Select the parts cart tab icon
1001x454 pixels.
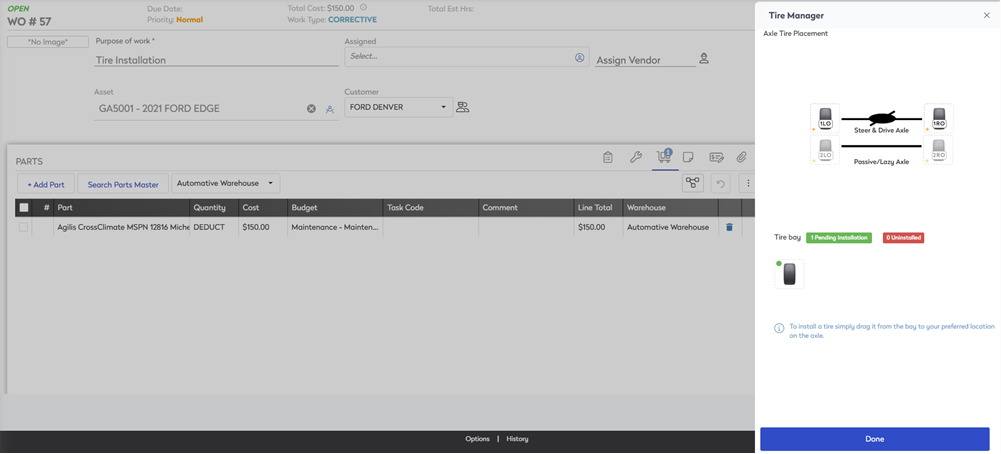click(x=663, y=157)
